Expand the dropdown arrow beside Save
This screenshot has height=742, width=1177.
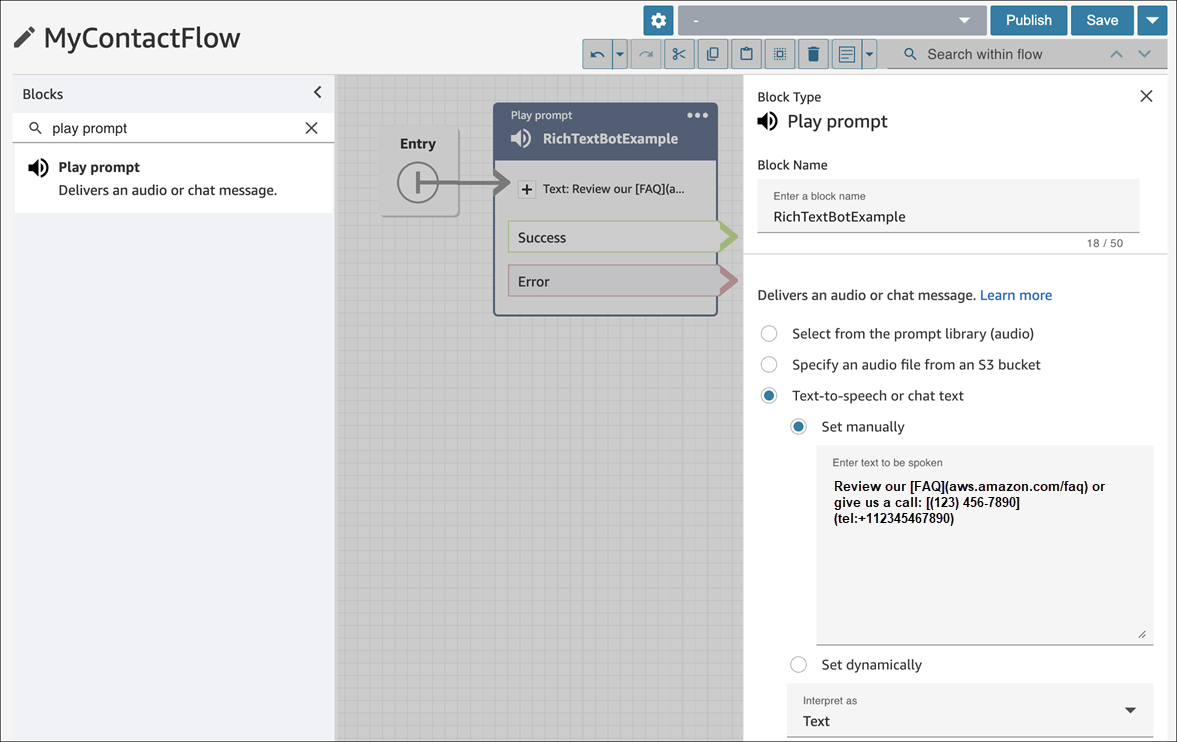click(x=1152, y=20)
